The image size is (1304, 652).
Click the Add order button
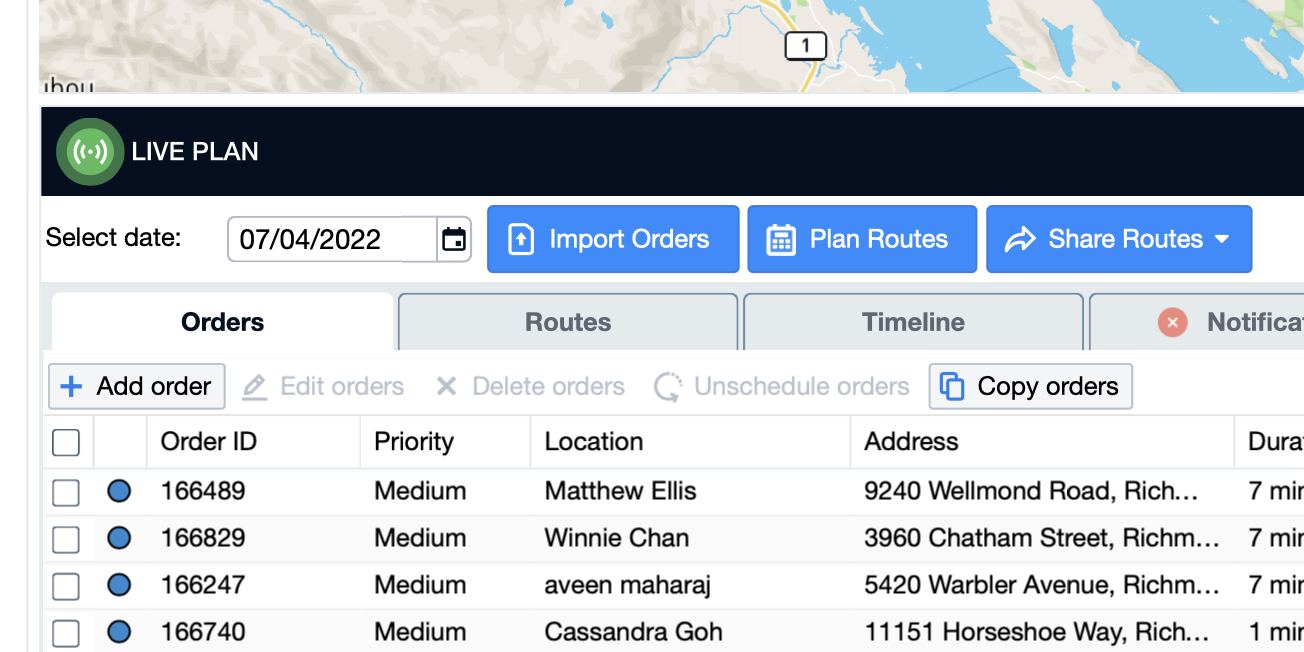click(137, 387)
